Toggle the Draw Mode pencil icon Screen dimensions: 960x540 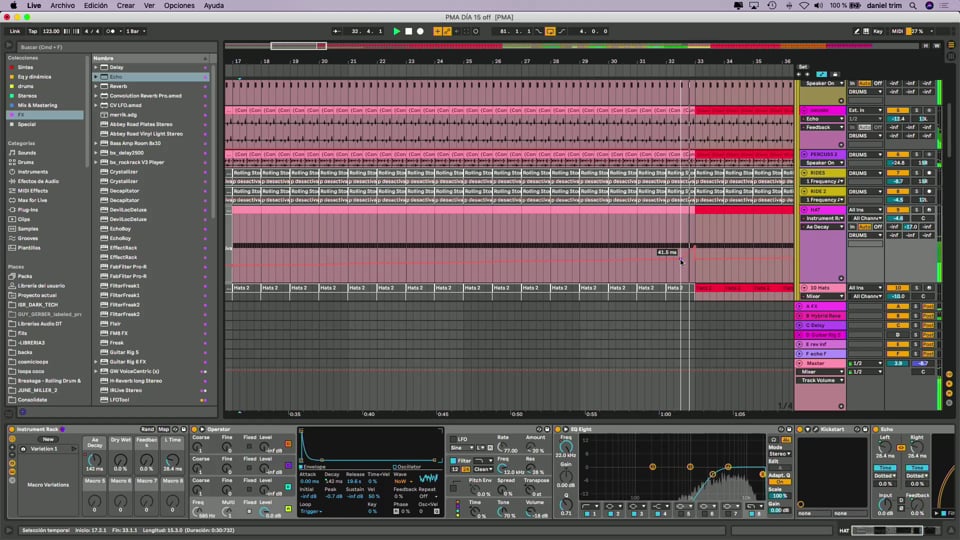857,31
